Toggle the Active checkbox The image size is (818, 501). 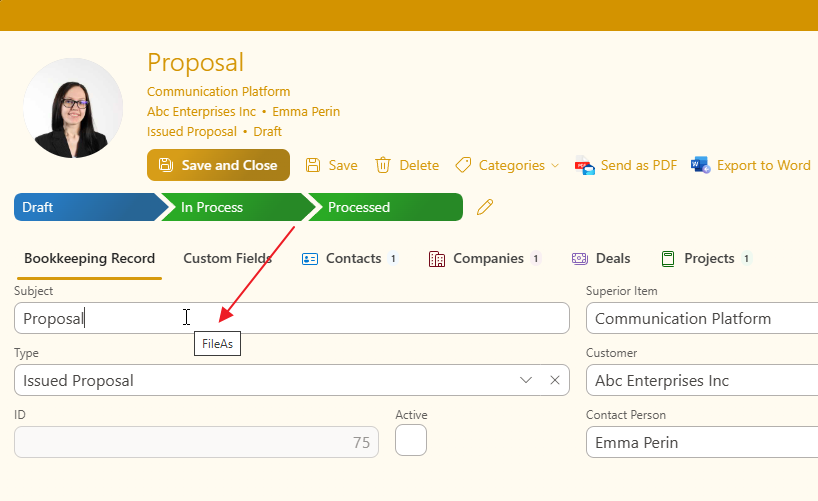point(411,440)
